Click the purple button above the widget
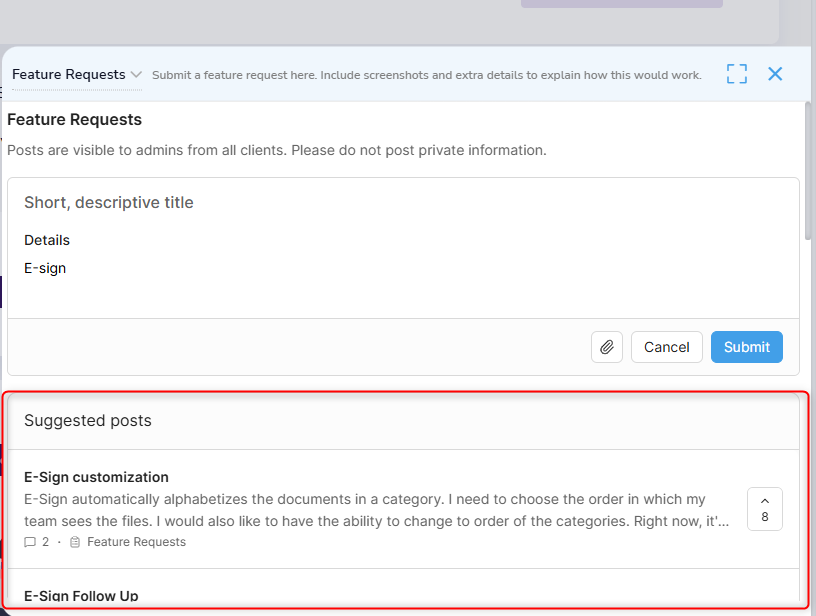 coord(621,3)
